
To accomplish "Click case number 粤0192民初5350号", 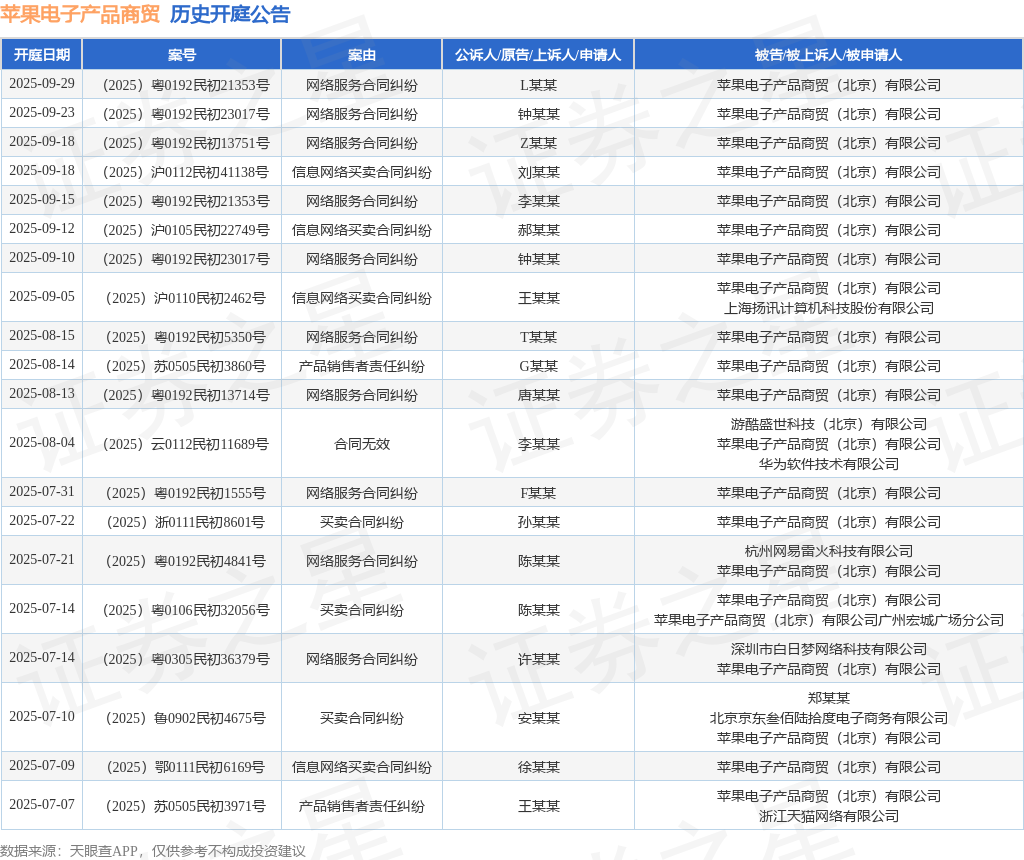I will [x=210, y=337].
